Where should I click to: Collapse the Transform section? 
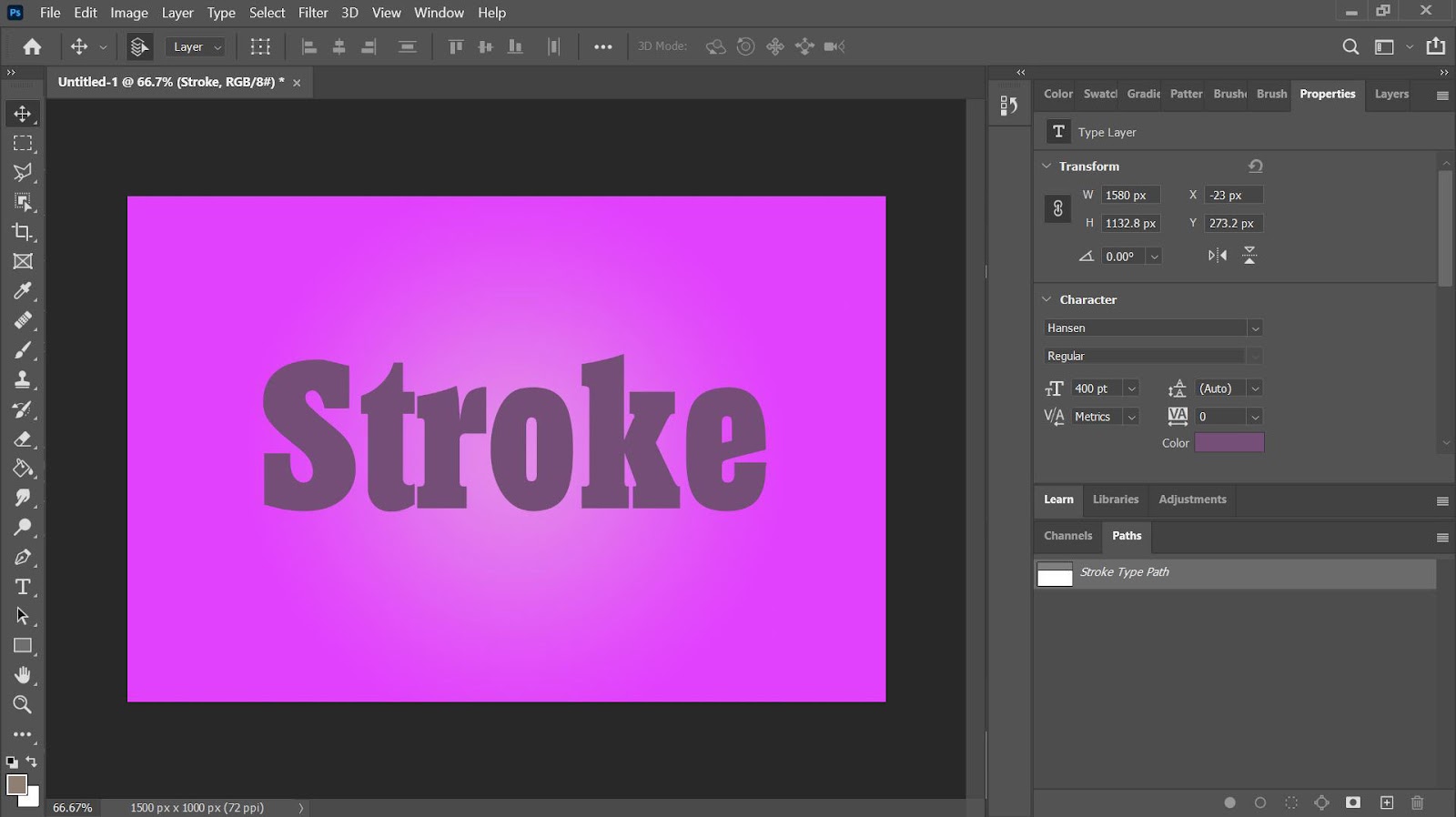point(1046,166)
